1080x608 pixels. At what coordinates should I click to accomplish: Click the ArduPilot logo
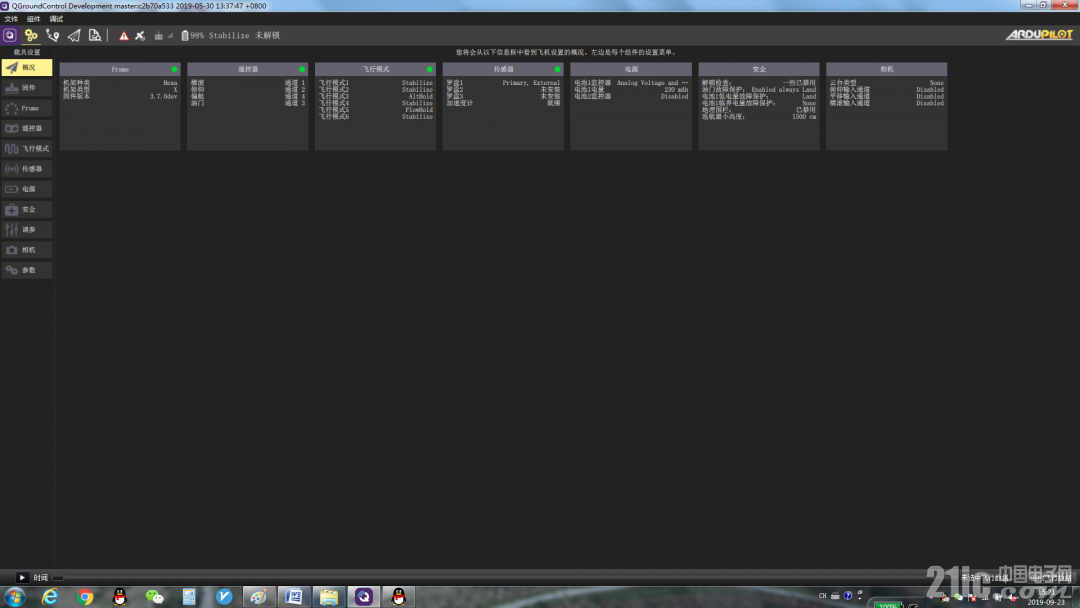coord(1039,34)
